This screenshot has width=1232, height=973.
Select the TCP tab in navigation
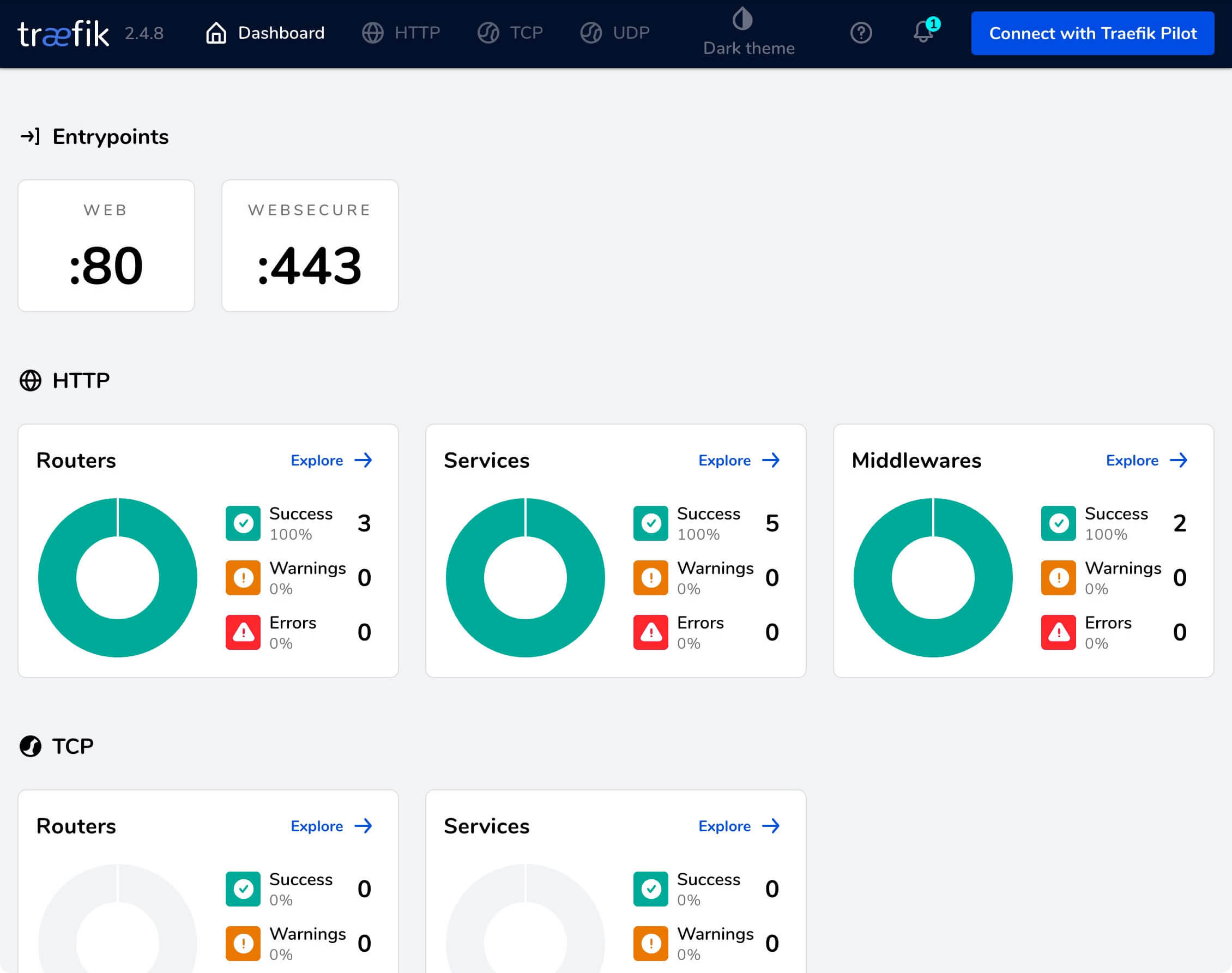[523, 32]
